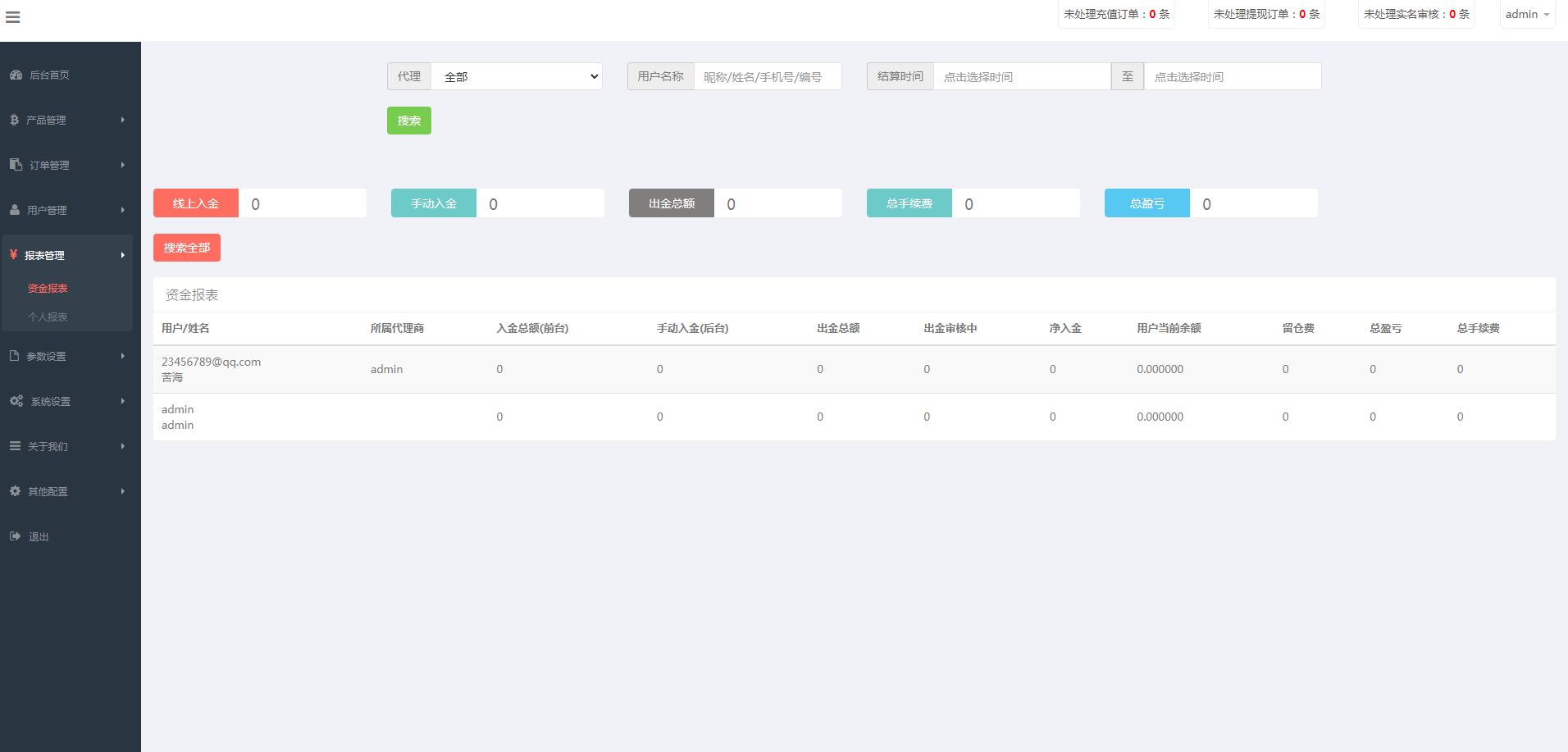Click the copy icon next to 订单管理

pyautogui.click(x=16, y=165)
